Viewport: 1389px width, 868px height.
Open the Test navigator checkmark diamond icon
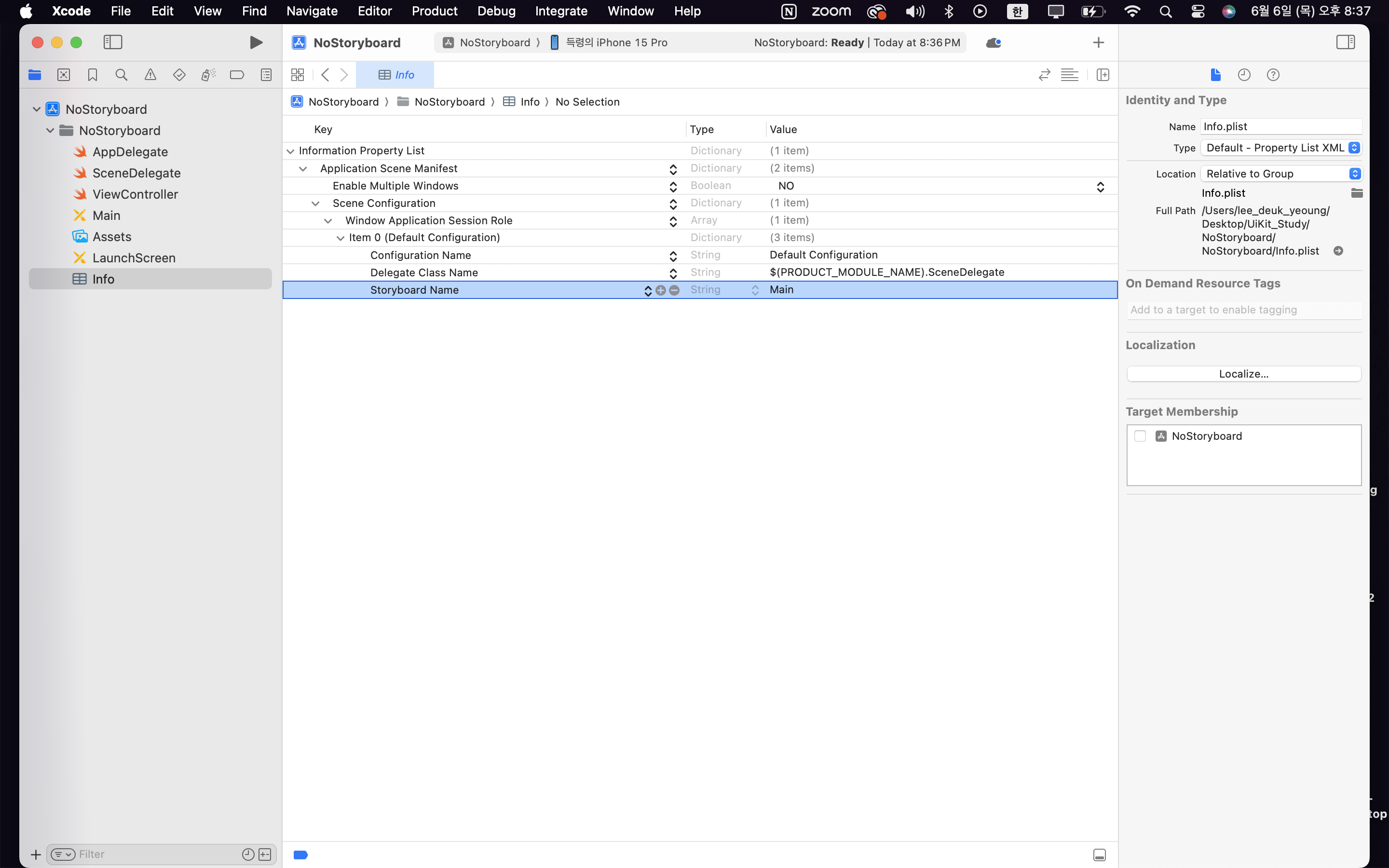[x=179, y=75]
